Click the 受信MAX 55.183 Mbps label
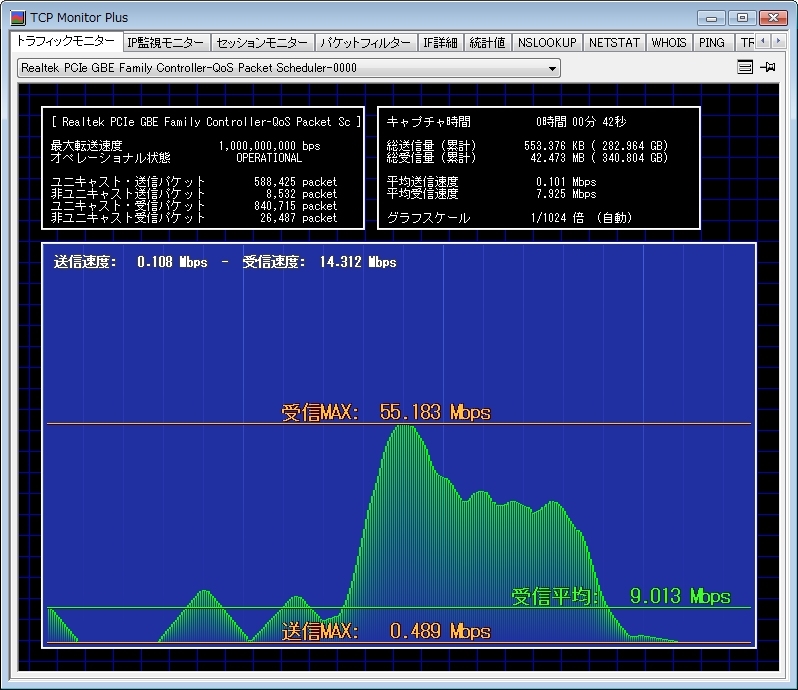Viewport: 798px width, 690px height. [386, 412]
